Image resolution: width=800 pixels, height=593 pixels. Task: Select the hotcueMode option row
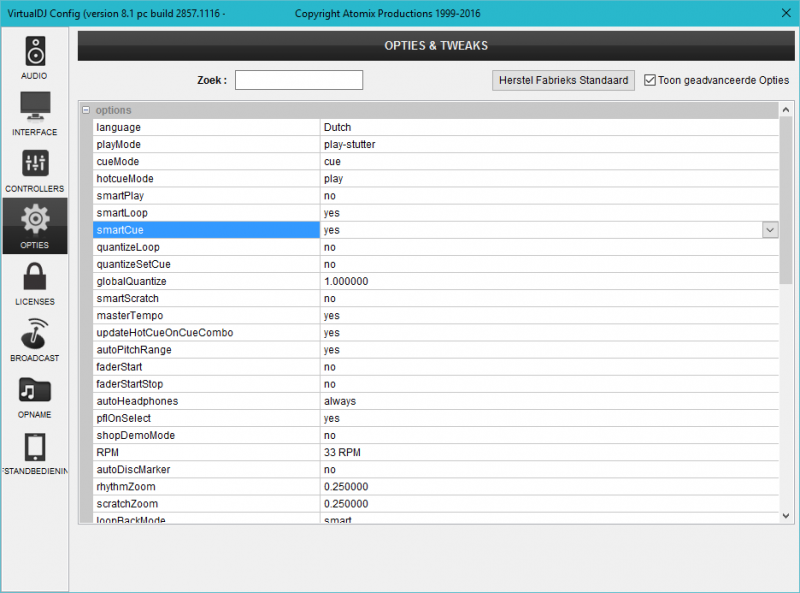[x=435, y=179]
